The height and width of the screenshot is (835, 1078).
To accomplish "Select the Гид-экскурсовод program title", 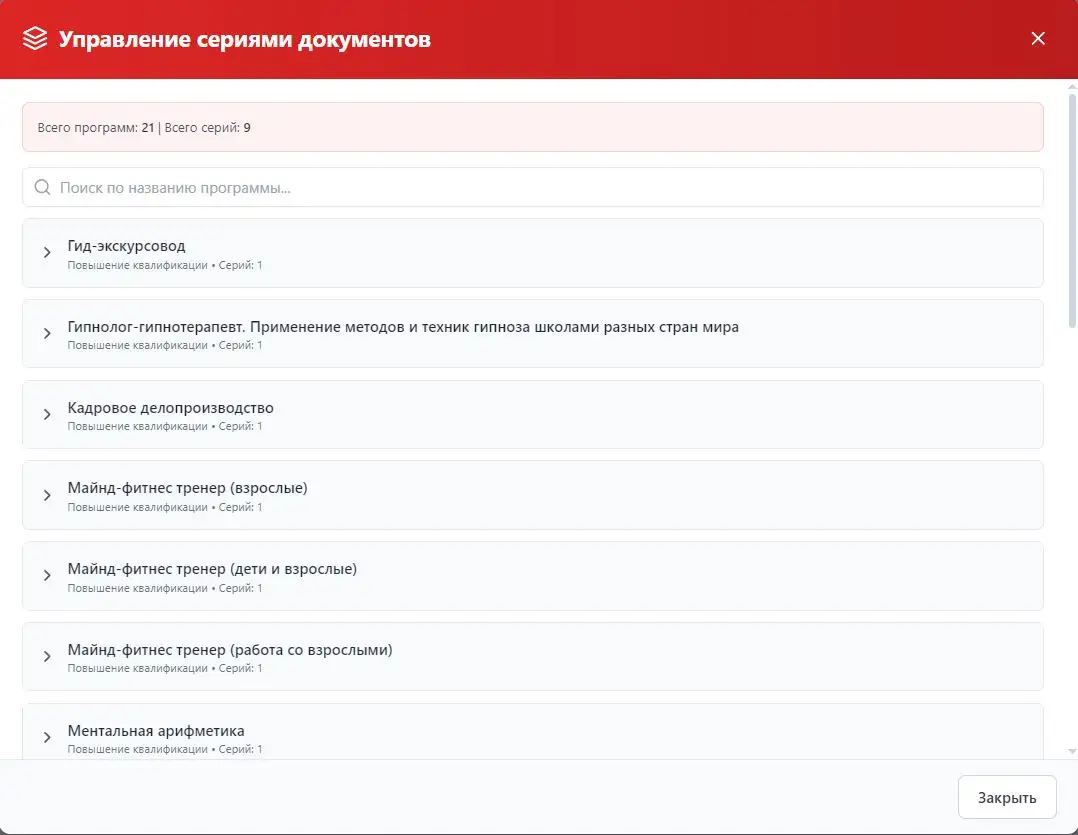I will (x=126, y=246).
